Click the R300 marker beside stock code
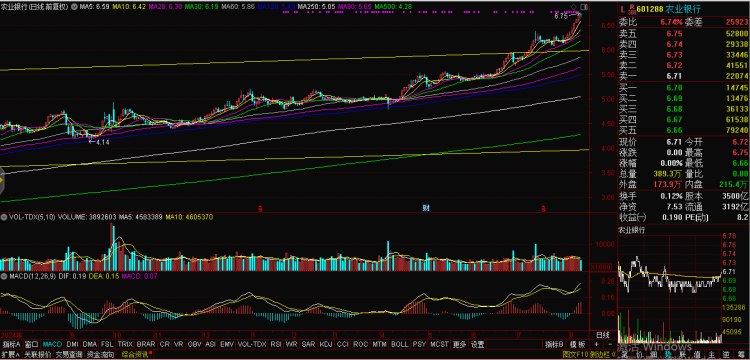 633,9
